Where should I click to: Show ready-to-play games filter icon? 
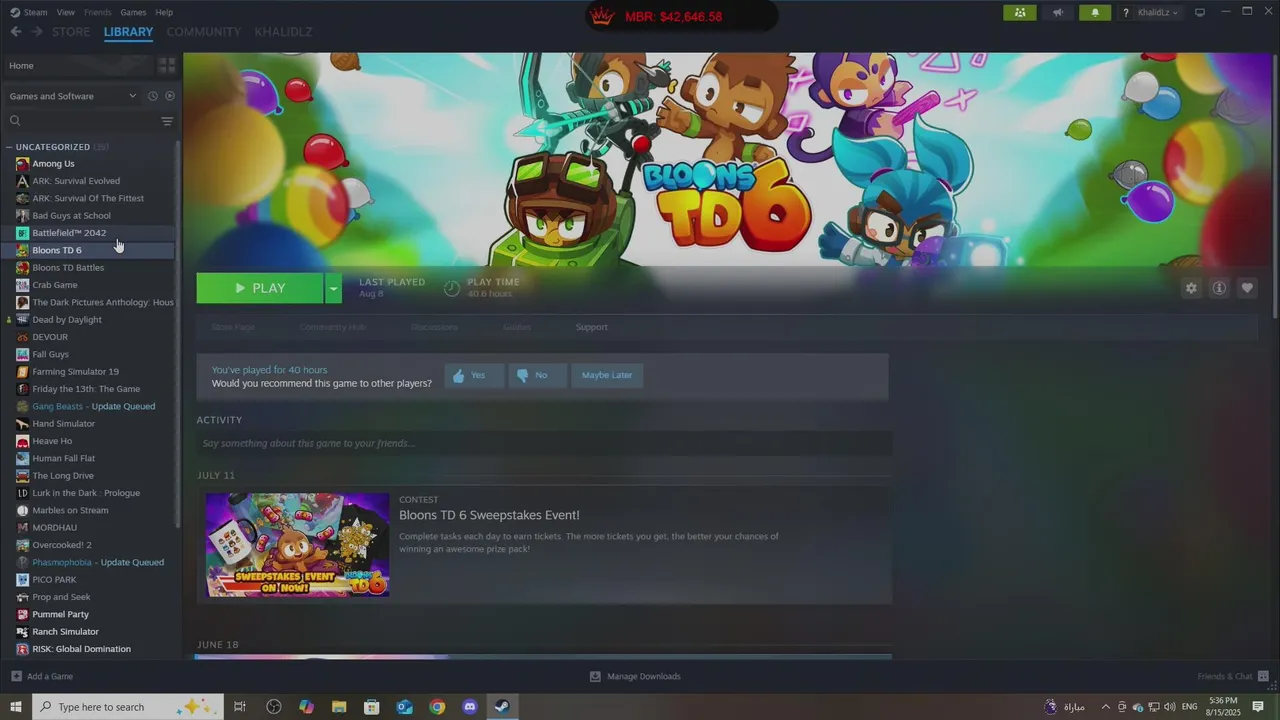tap(169, 96)
